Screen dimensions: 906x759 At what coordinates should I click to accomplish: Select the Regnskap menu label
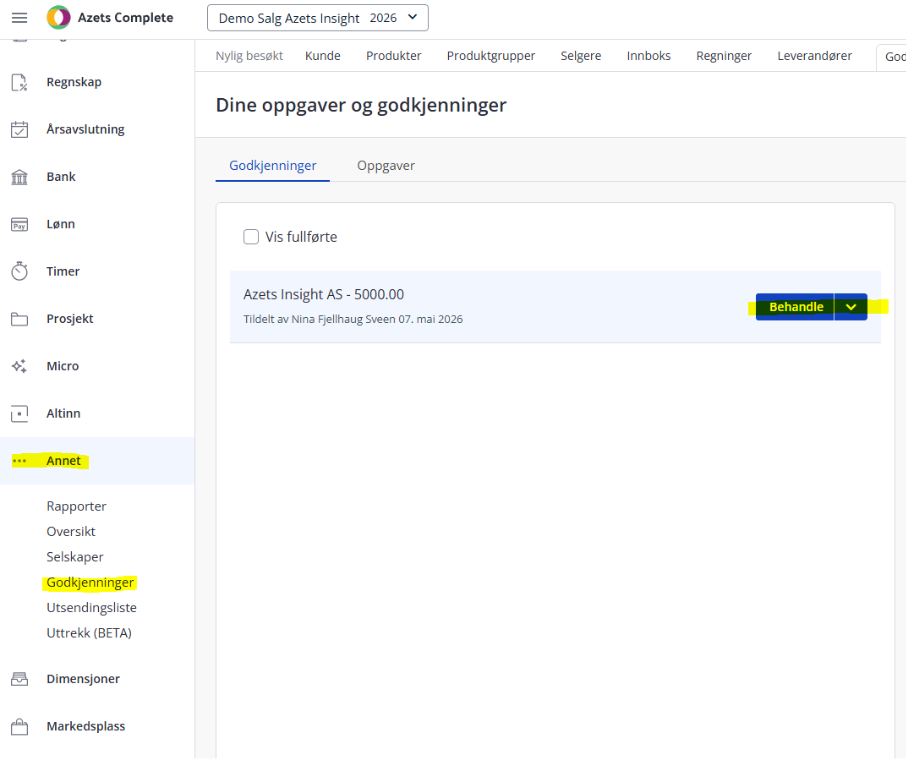pyautogui.click(x=74, y=82)
